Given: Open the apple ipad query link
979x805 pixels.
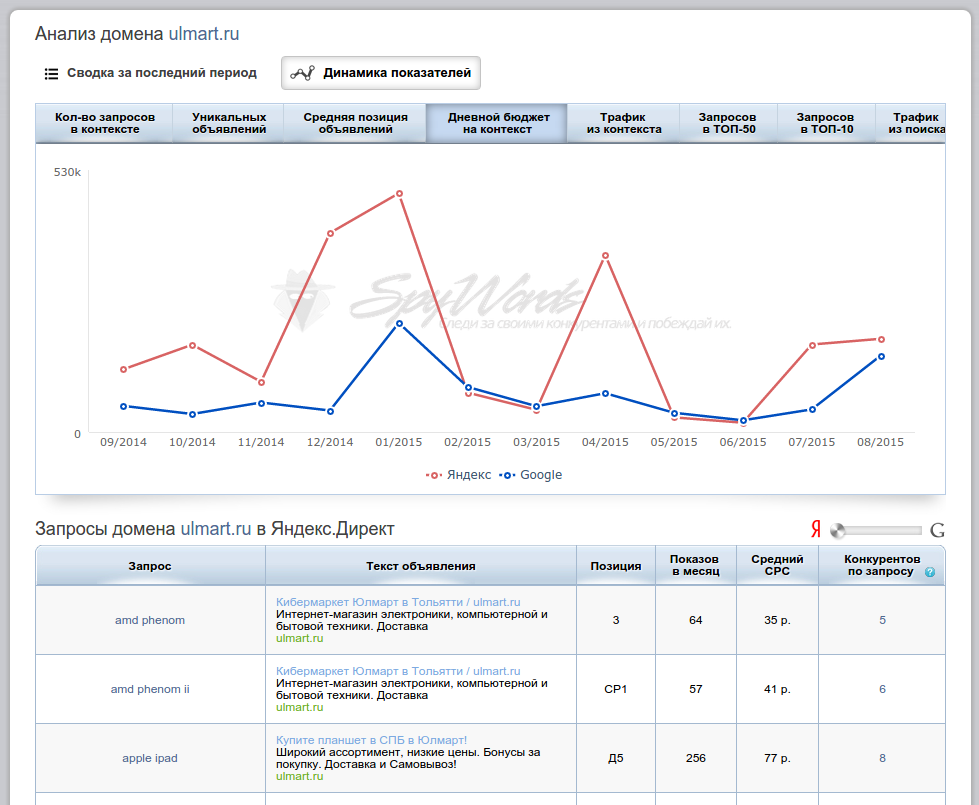Looking at the screenshot, I should coord(150,758).
